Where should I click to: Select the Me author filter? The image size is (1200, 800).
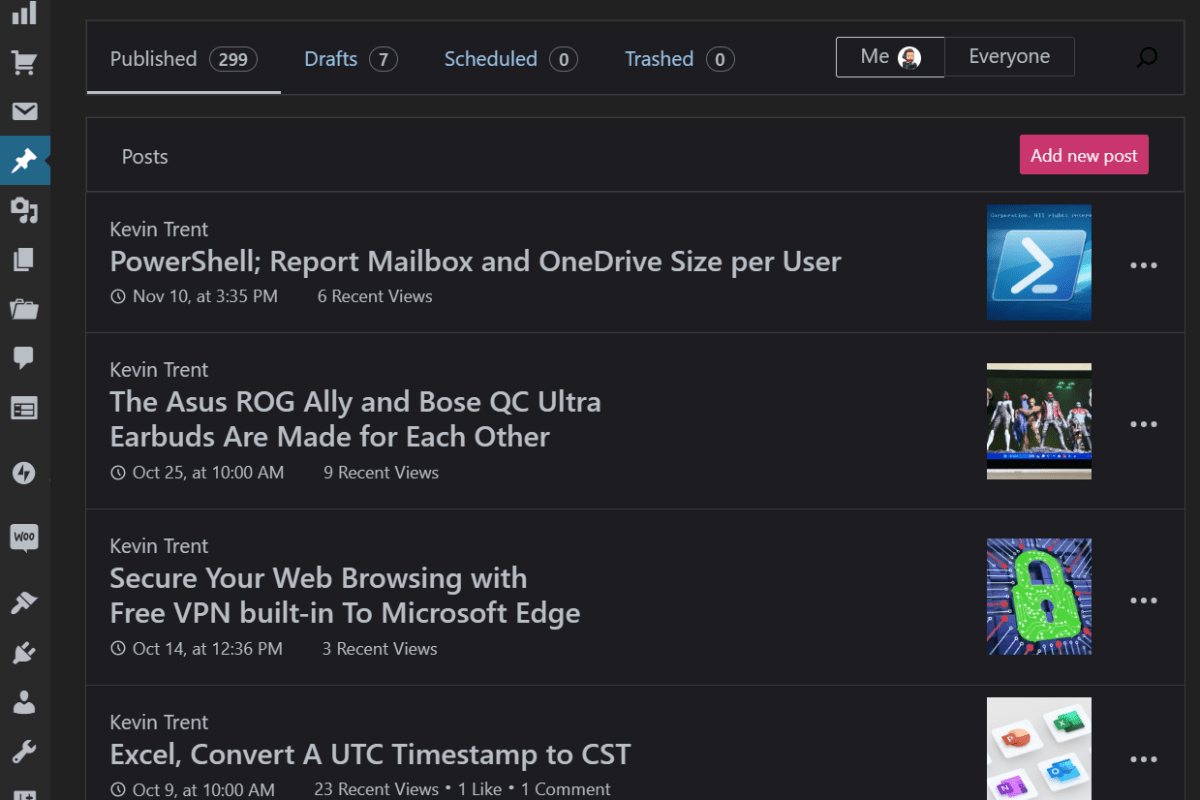point(889,57)
